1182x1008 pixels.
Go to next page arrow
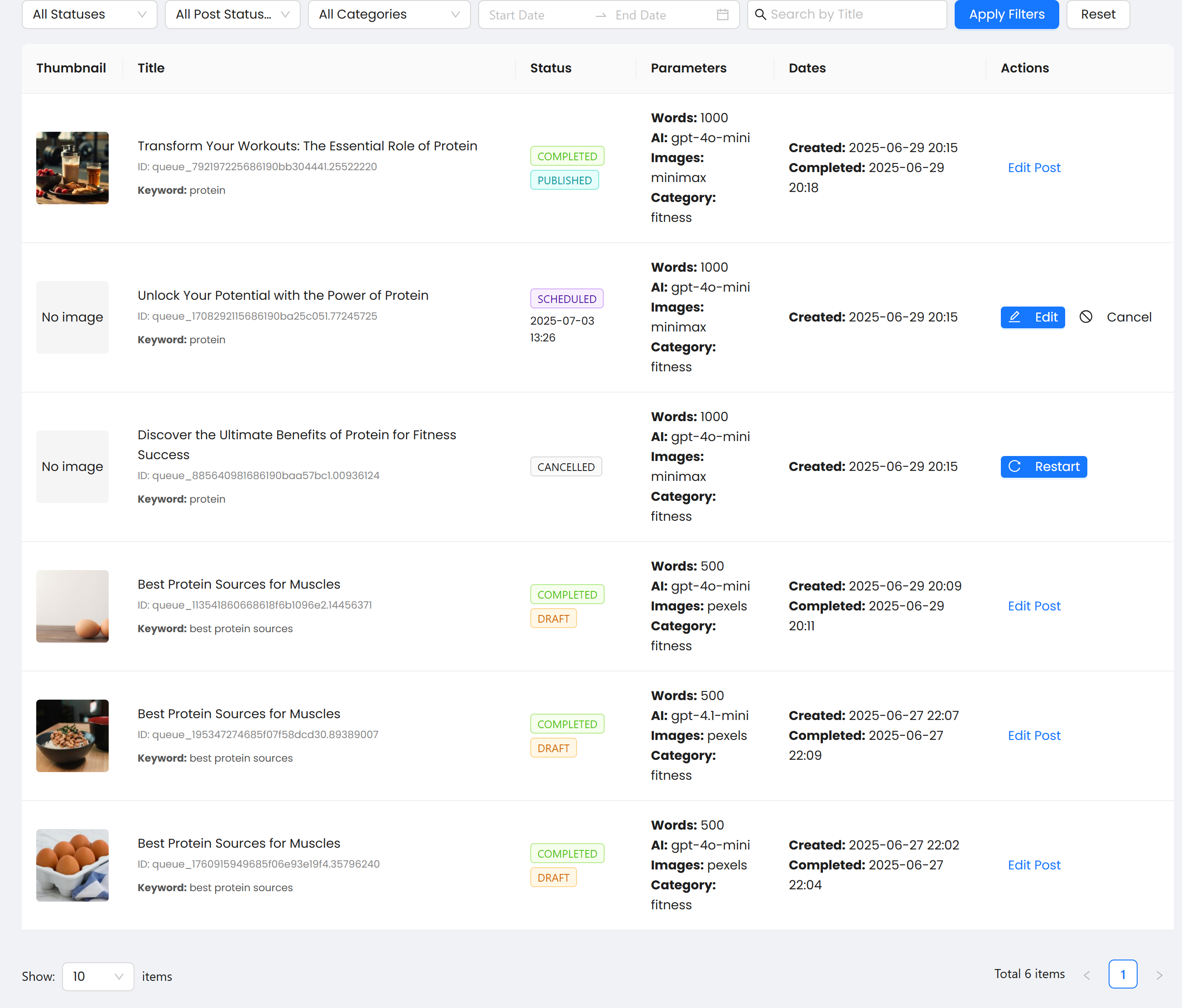1158,975
